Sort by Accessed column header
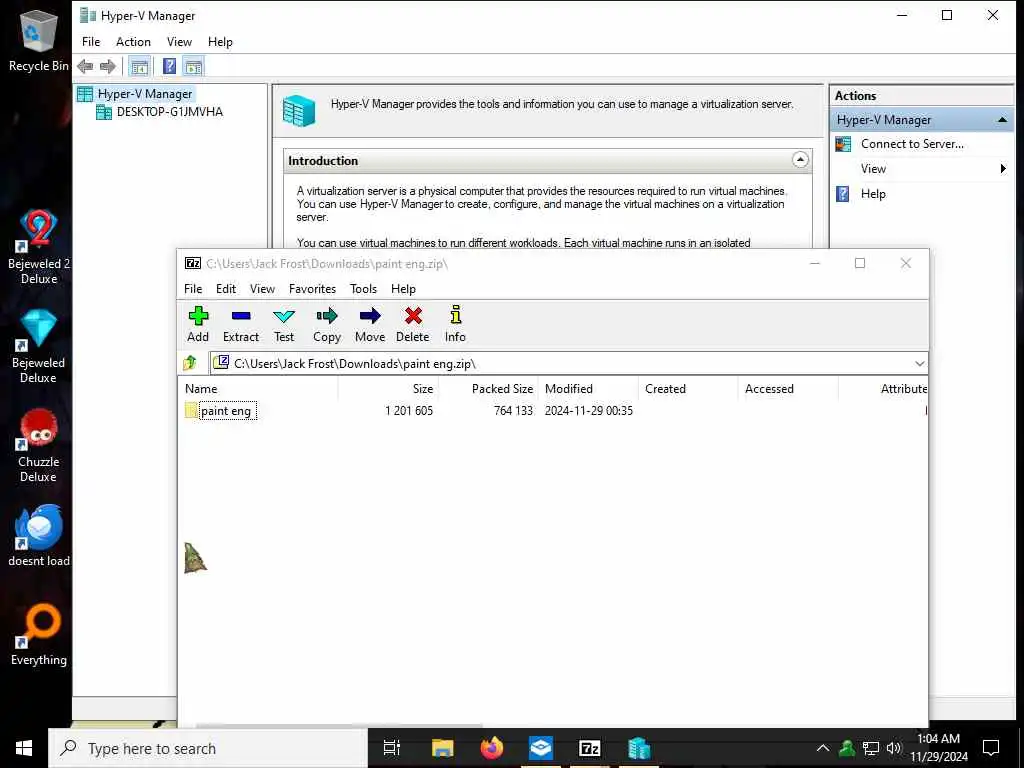The image size is (1024, 768). coord(788,389)
